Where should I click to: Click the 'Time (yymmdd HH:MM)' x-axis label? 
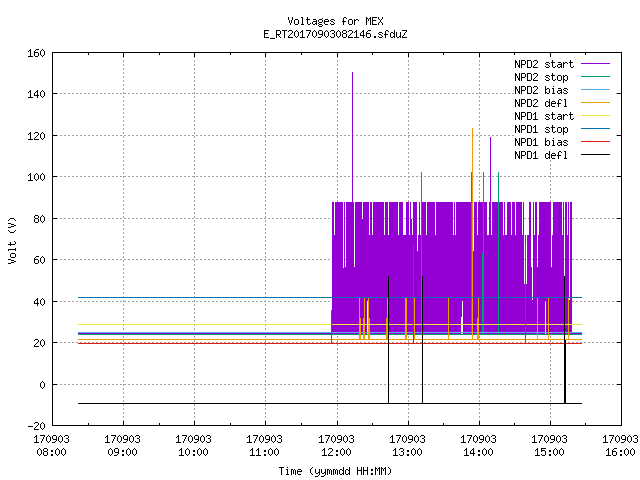coord(335,471)
